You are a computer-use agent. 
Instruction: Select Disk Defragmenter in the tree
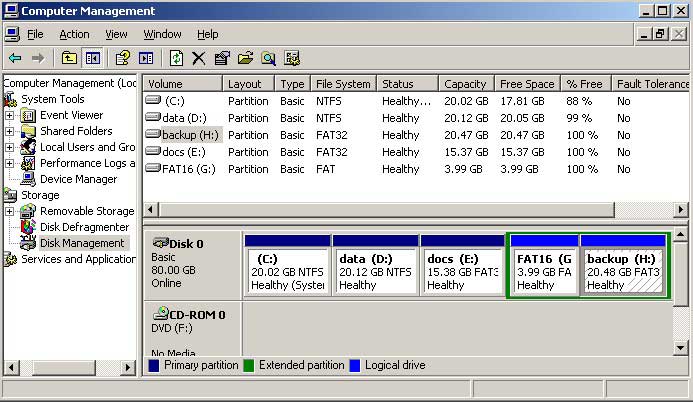(82, 227)
